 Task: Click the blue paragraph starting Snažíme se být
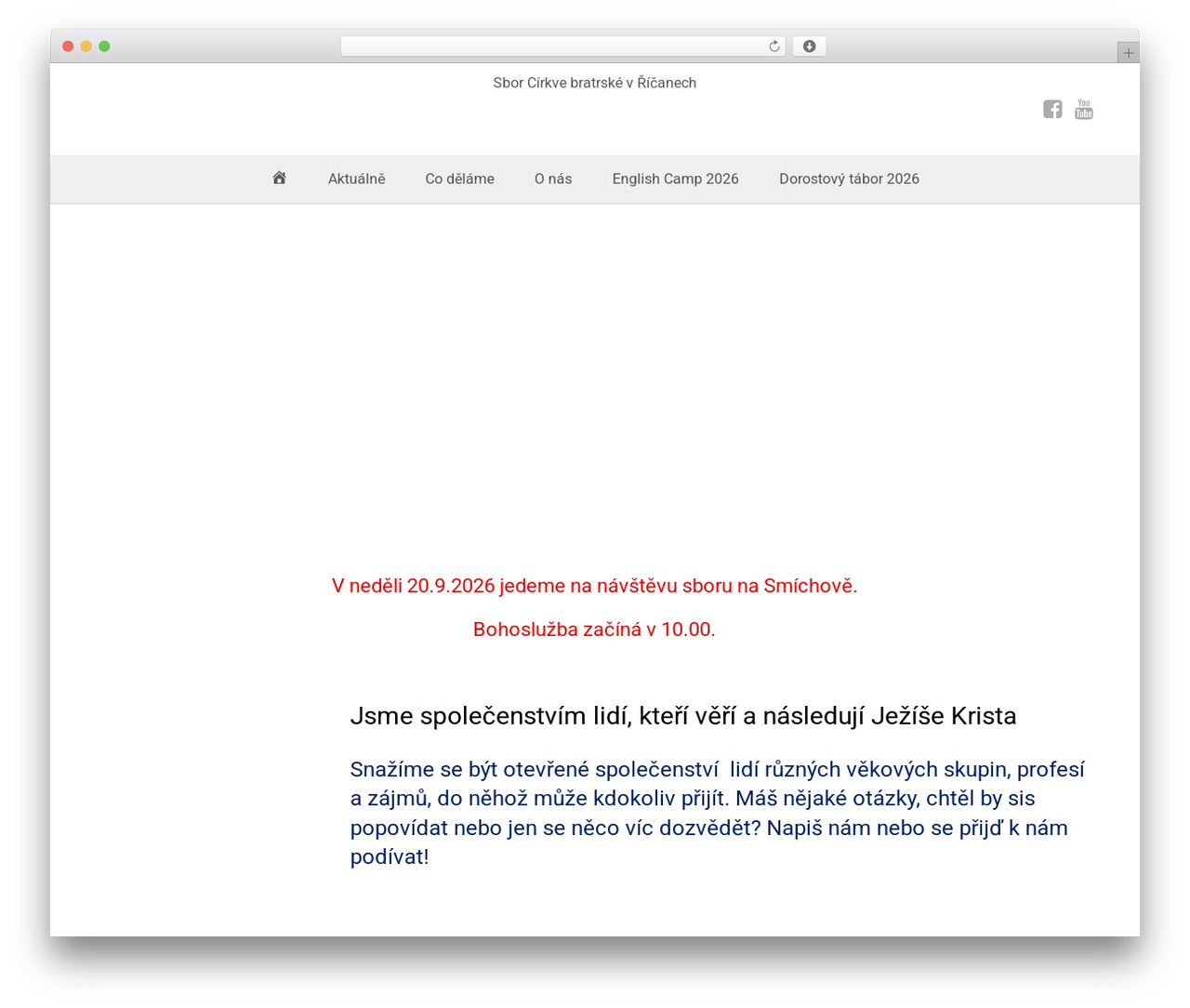coord(718,813)
